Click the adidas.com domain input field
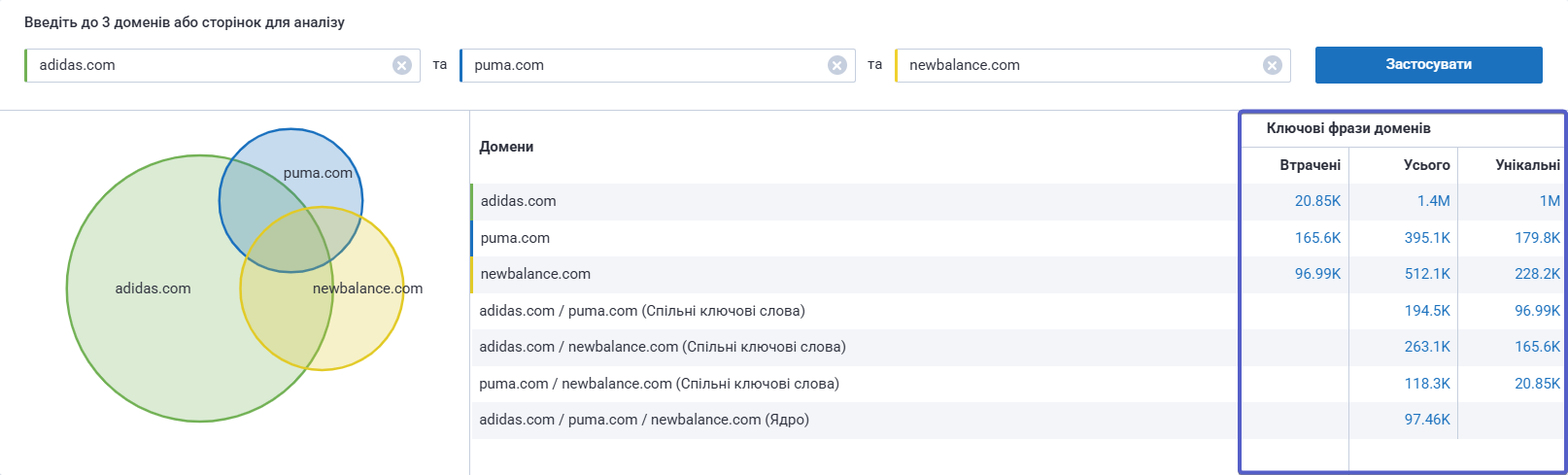The height and width of the screenshot is (475, 1568). coord(209,65)
